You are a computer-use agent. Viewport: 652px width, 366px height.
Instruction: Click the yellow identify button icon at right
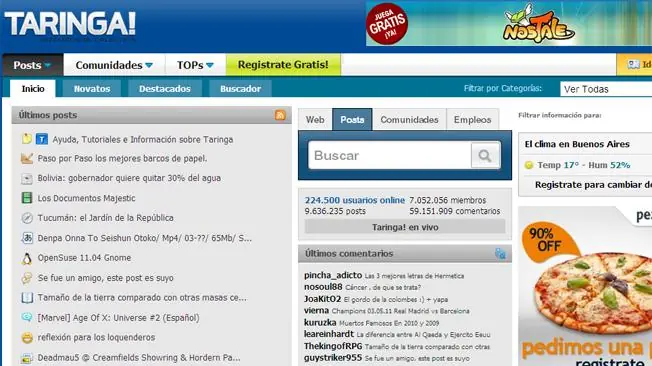pyautogui.click(x=633, y=64)
